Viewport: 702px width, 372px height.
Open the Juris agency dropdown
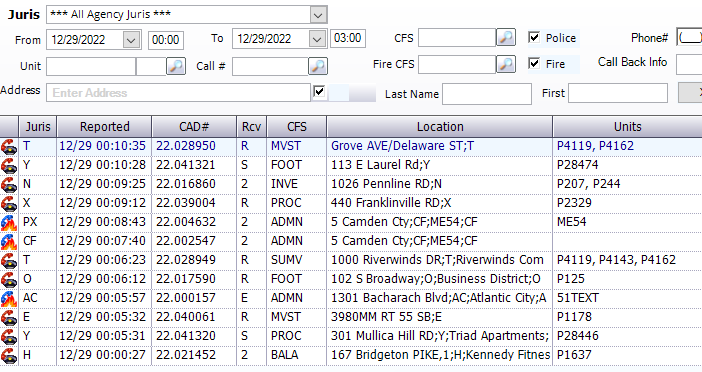pos(318,15)
